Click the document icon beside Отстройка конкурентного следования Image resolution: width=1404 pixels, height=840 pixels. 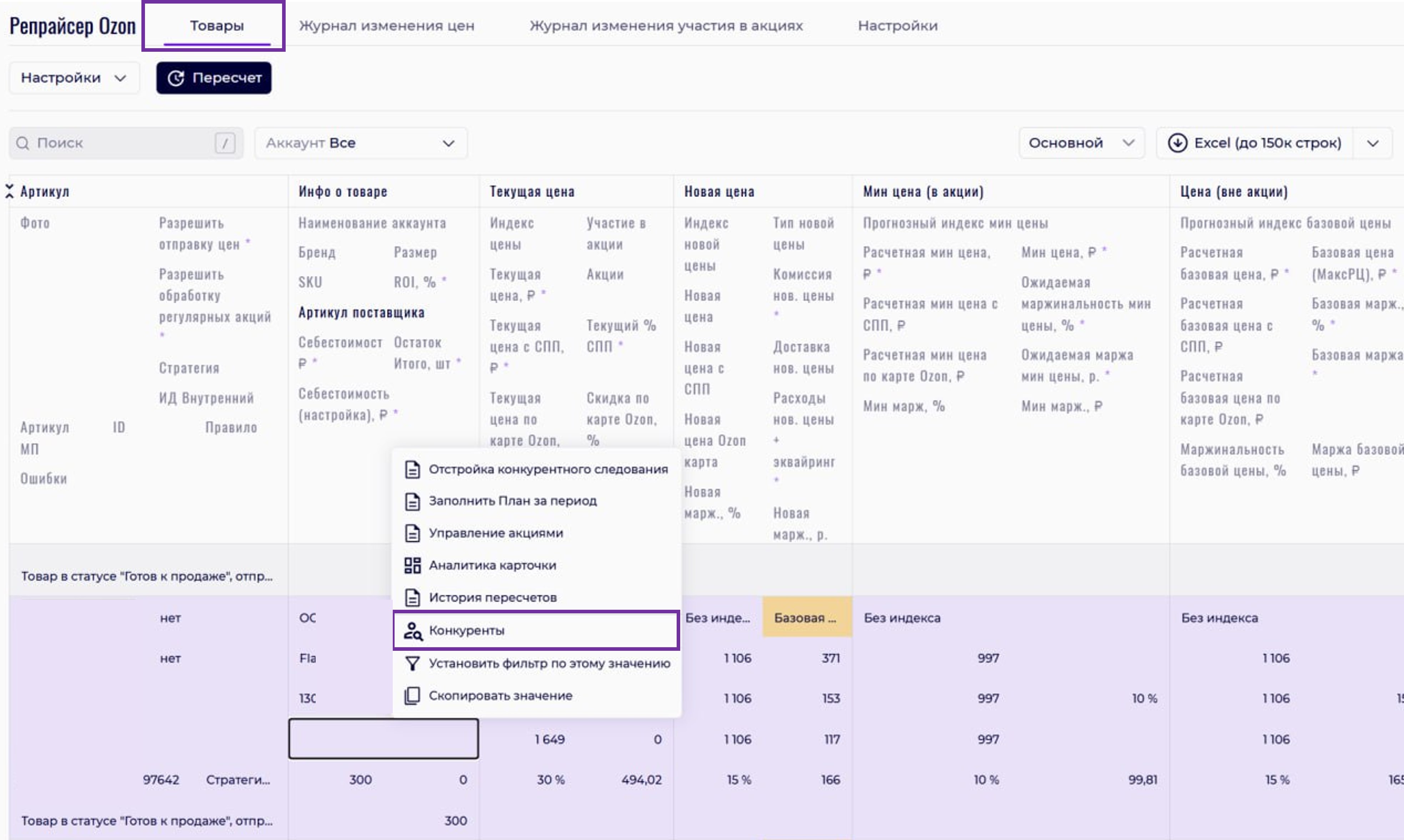[412, 469]
